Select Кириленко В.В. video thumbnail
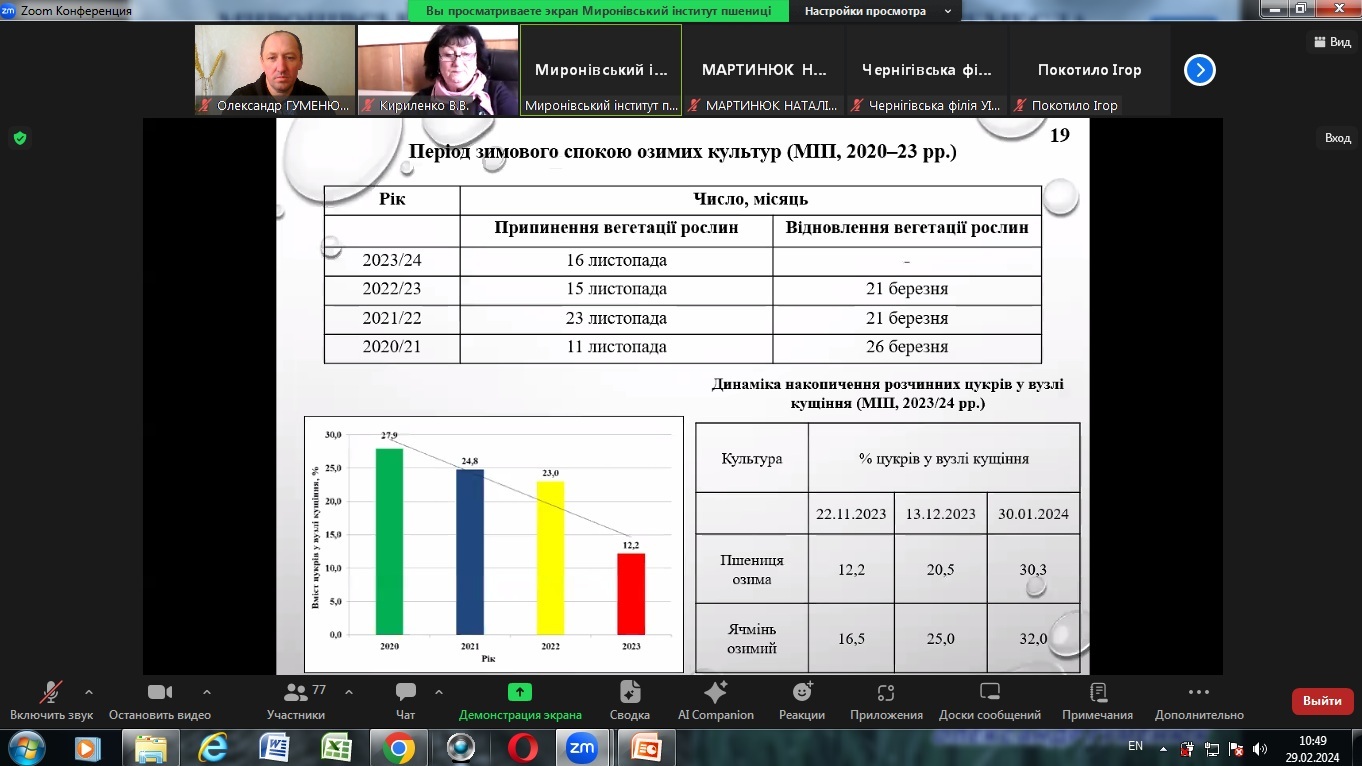Viewport: 1362px width, 766px height. click(x=438, y=70)
